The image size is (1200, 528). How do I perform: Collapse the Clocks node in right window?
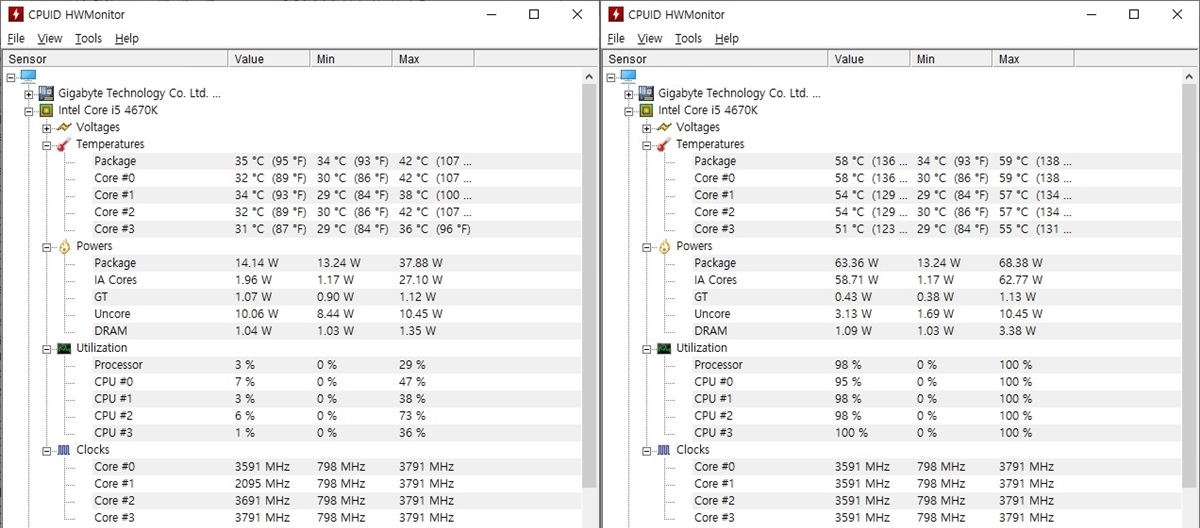pyautogui.click(x=647, y=450)
